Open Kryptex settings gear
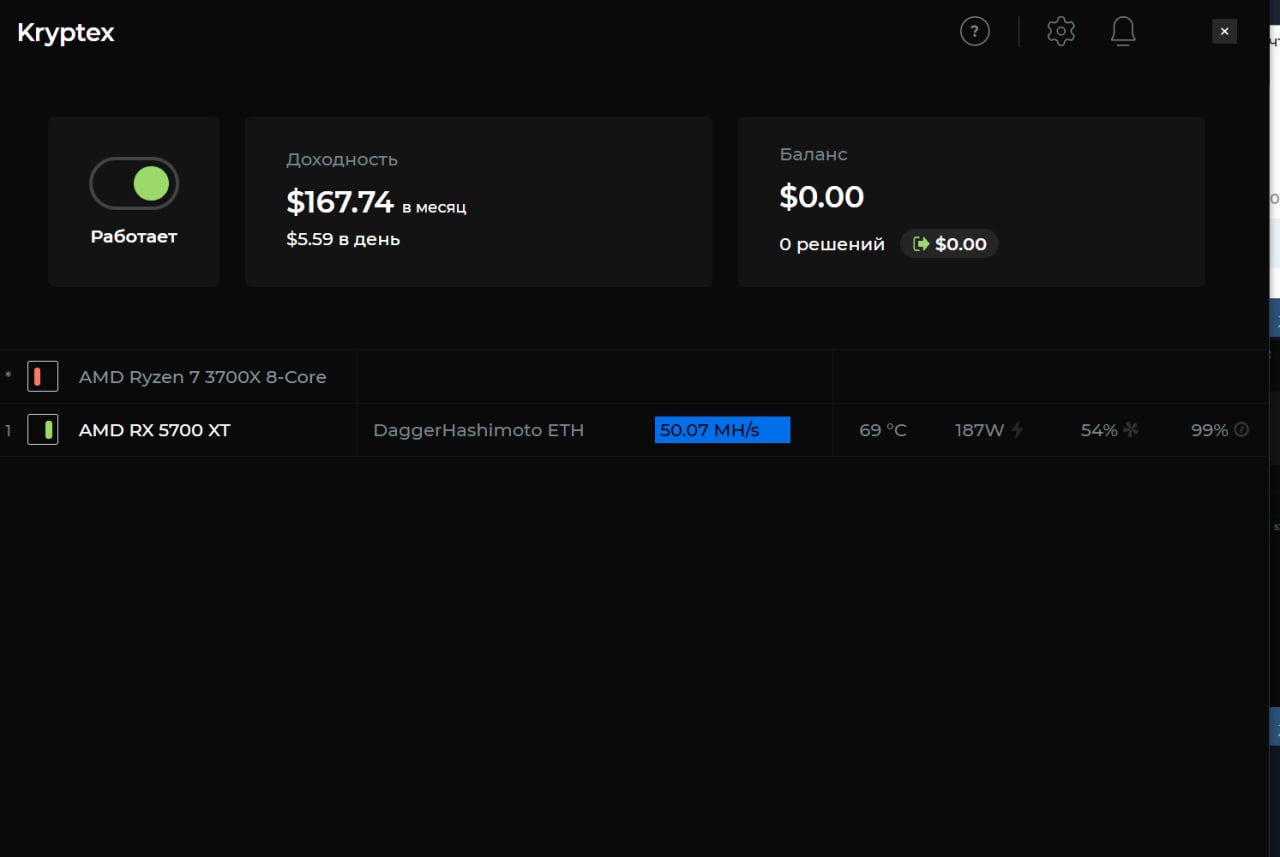This screenshot has height=857, width=1280. tap(1061, 31)
